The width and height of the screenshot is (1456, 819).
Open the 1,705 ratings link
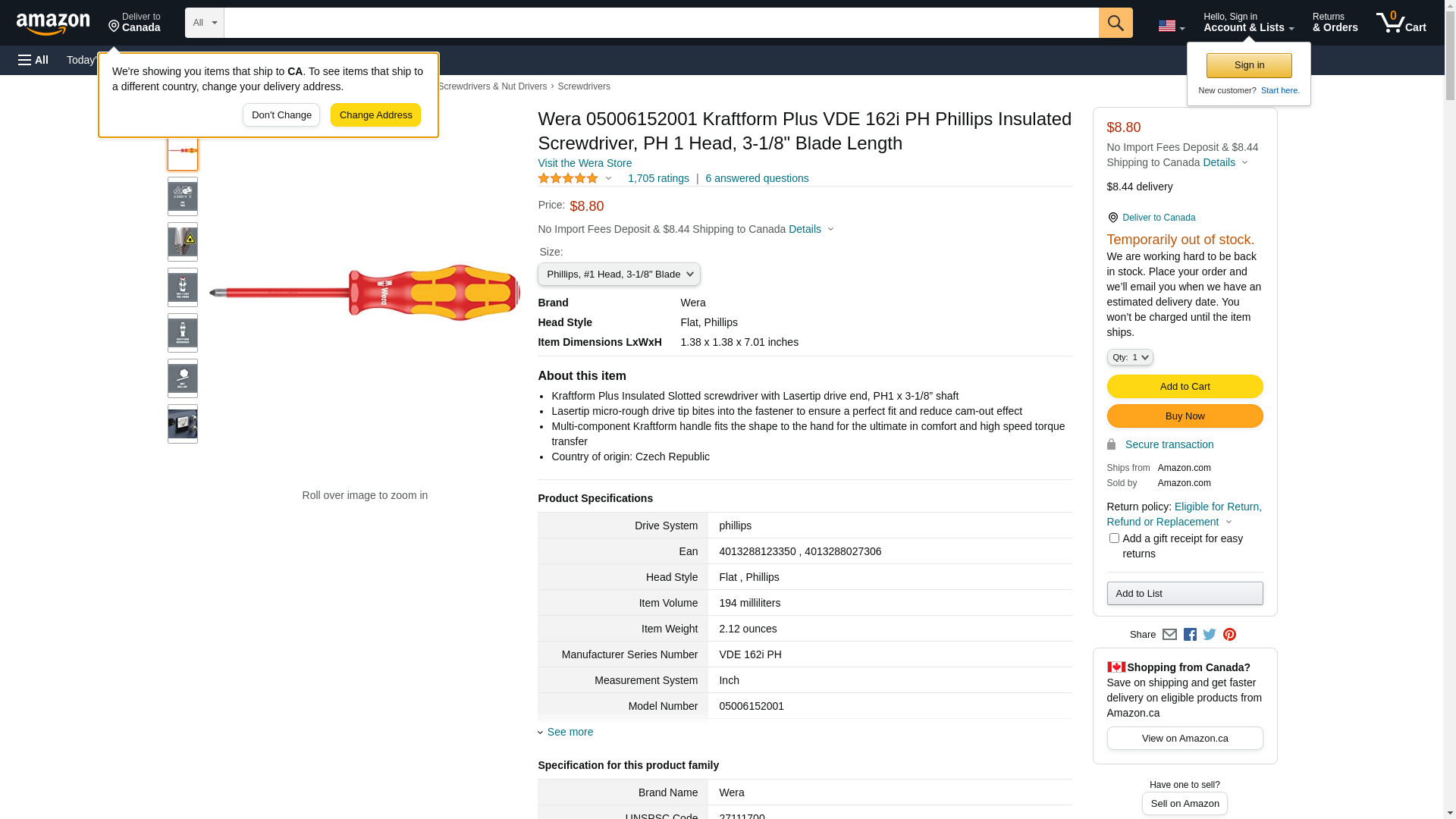coord(658,178)
